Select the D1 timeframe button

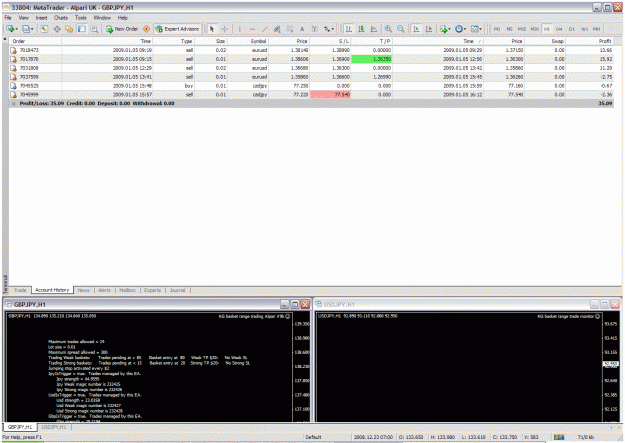click(572, 29)
